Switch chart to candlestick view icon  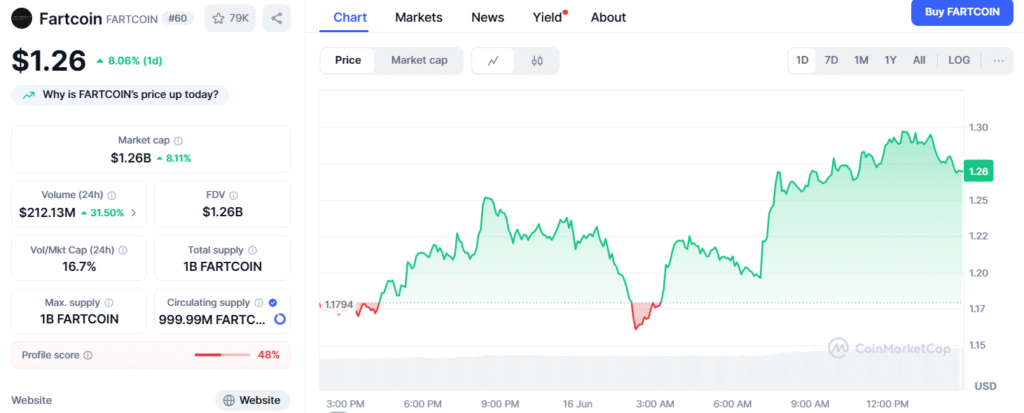point(537,61)
